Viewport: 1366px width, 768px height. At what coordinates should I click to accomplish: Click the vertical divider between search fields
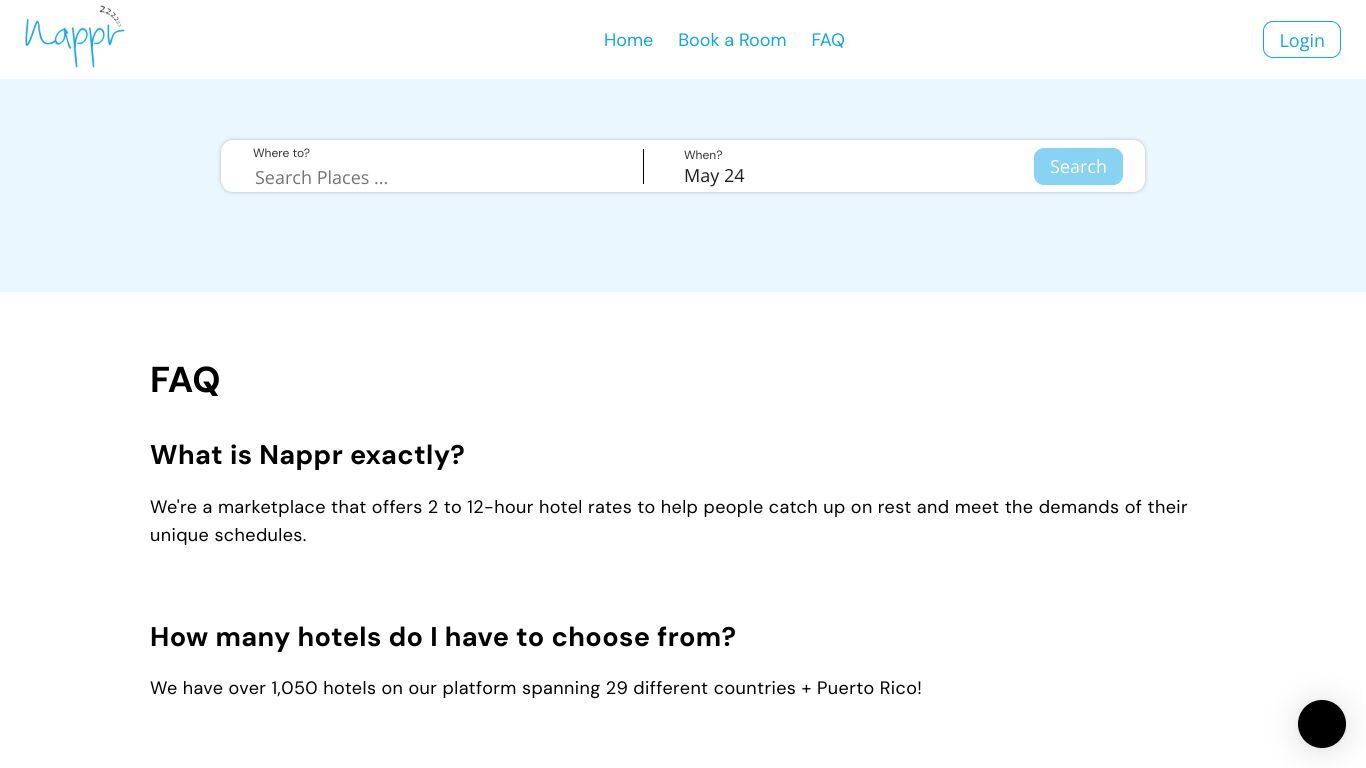643,166
